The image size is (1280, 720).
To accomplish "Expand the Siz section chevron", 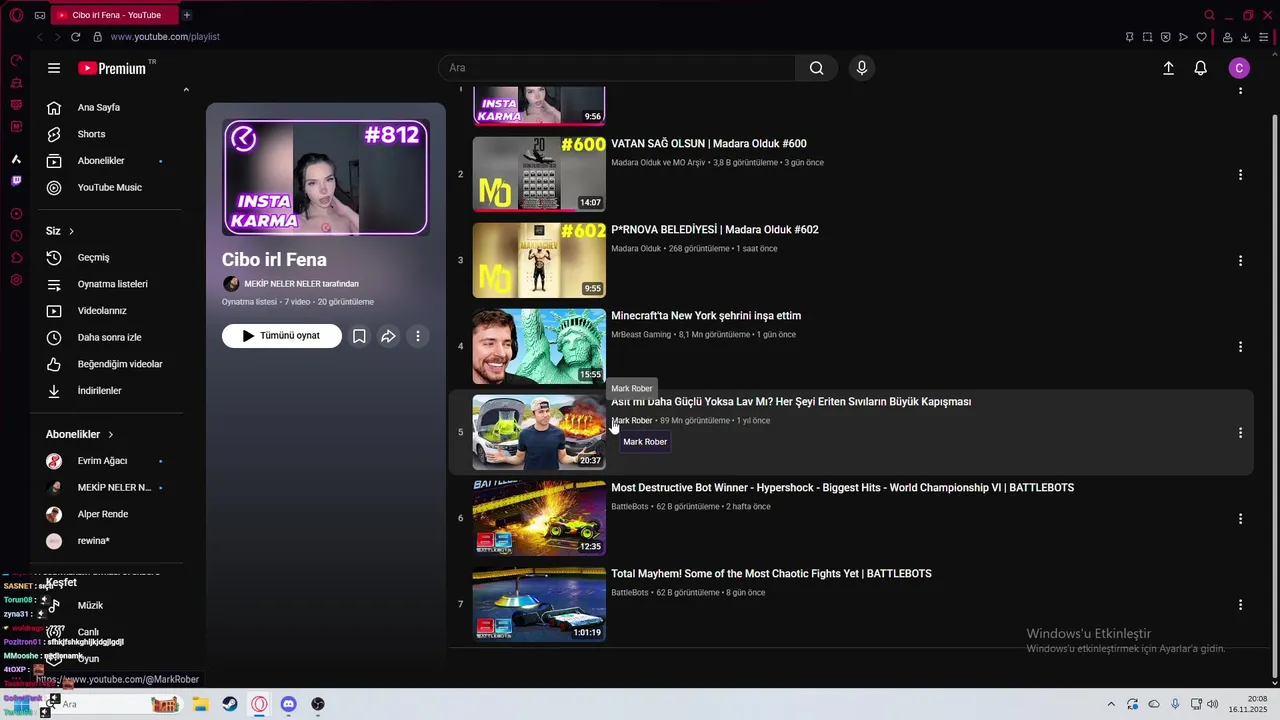I will click(x=71, y=231).
